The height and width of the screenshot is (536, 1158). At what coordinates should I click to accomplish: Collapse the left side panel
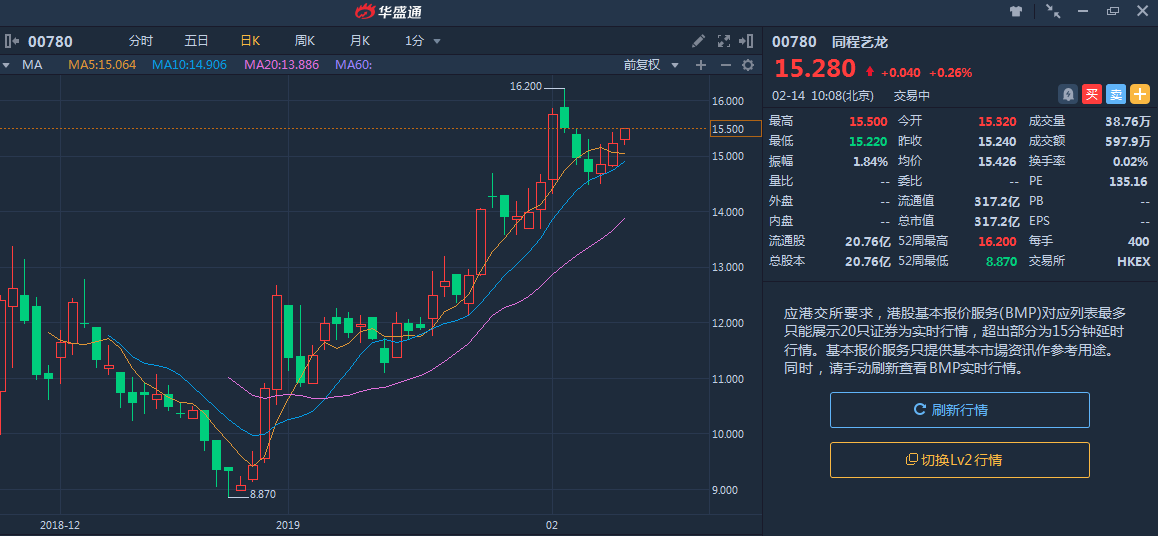coord(12,41)
